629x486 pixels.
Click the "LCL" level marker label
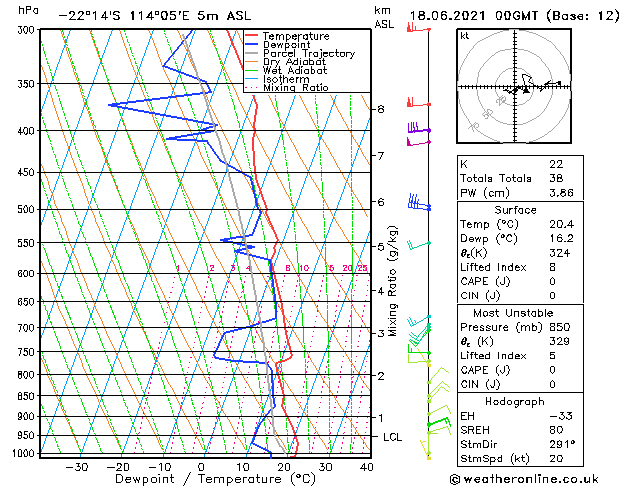coord(392,437)
